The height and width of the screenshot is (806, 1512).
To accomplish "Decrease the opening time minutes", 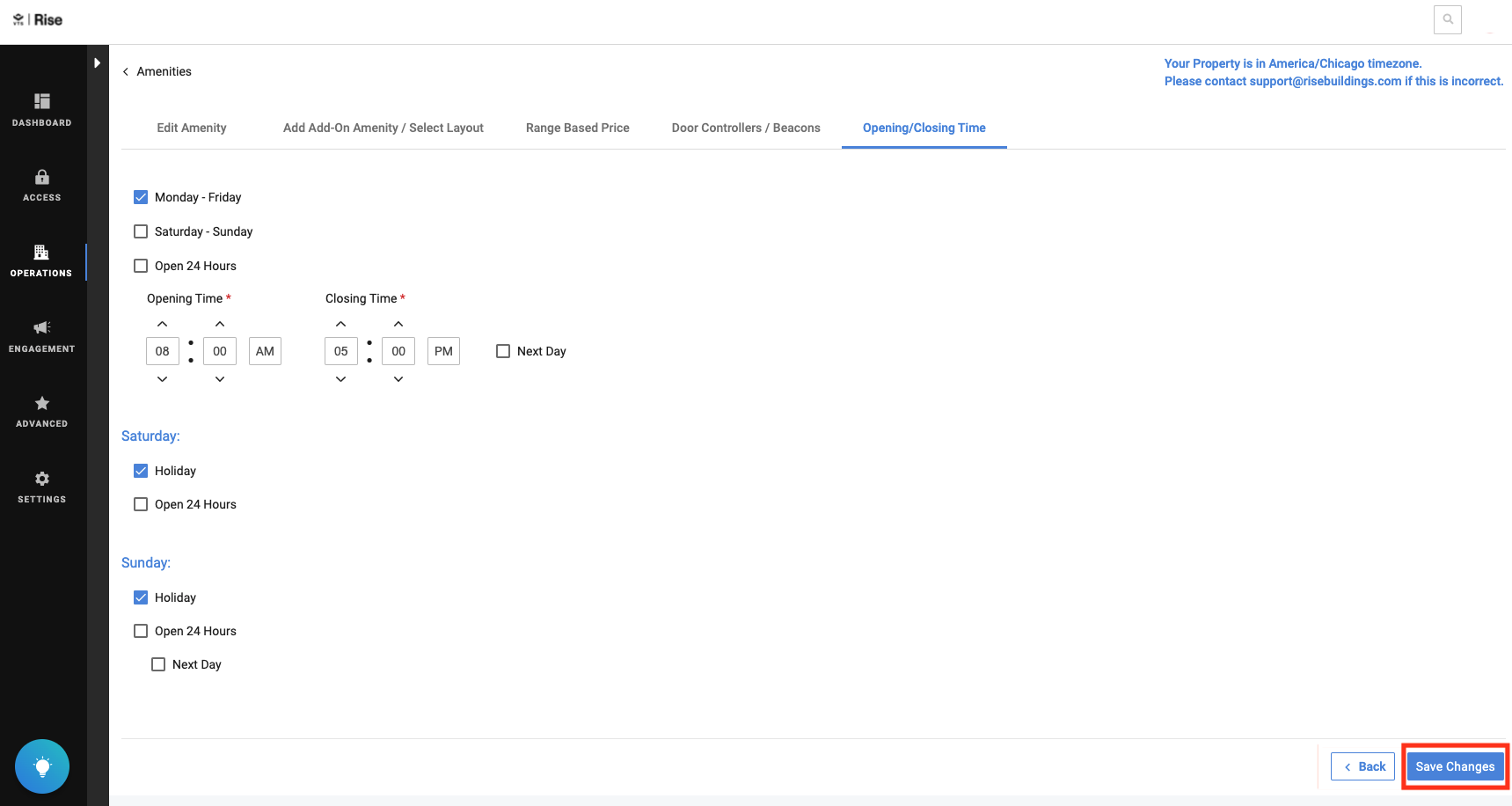I will click(x=220, y=379).
